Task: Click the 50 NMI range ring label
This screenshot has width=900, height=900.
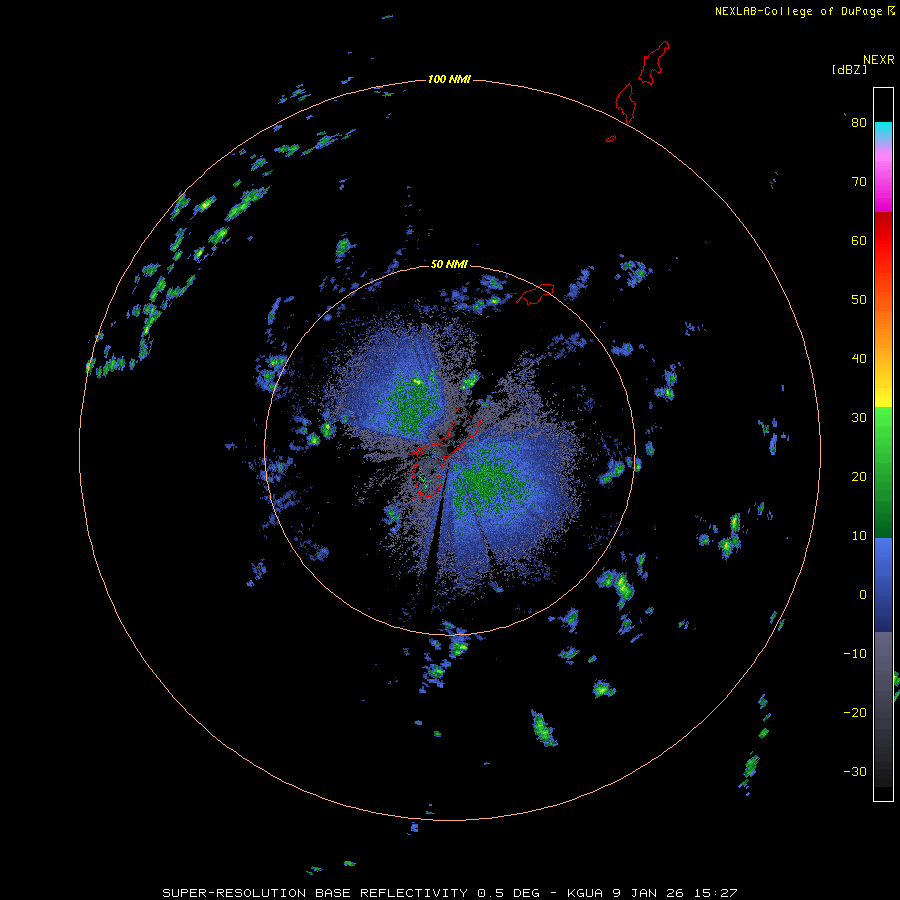Action: point(449,264)
